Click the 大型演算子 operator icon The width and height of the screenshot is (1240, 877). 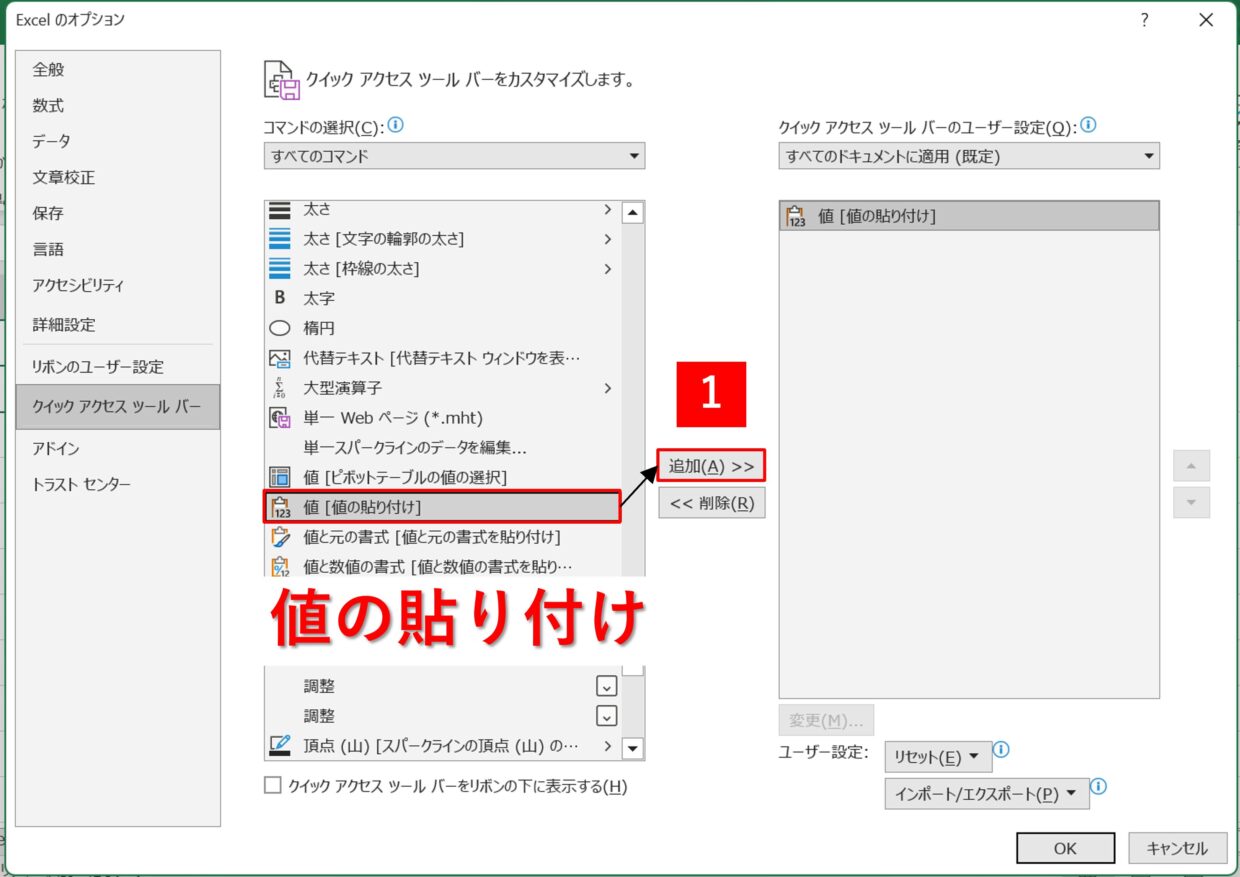tap(280, 388)
